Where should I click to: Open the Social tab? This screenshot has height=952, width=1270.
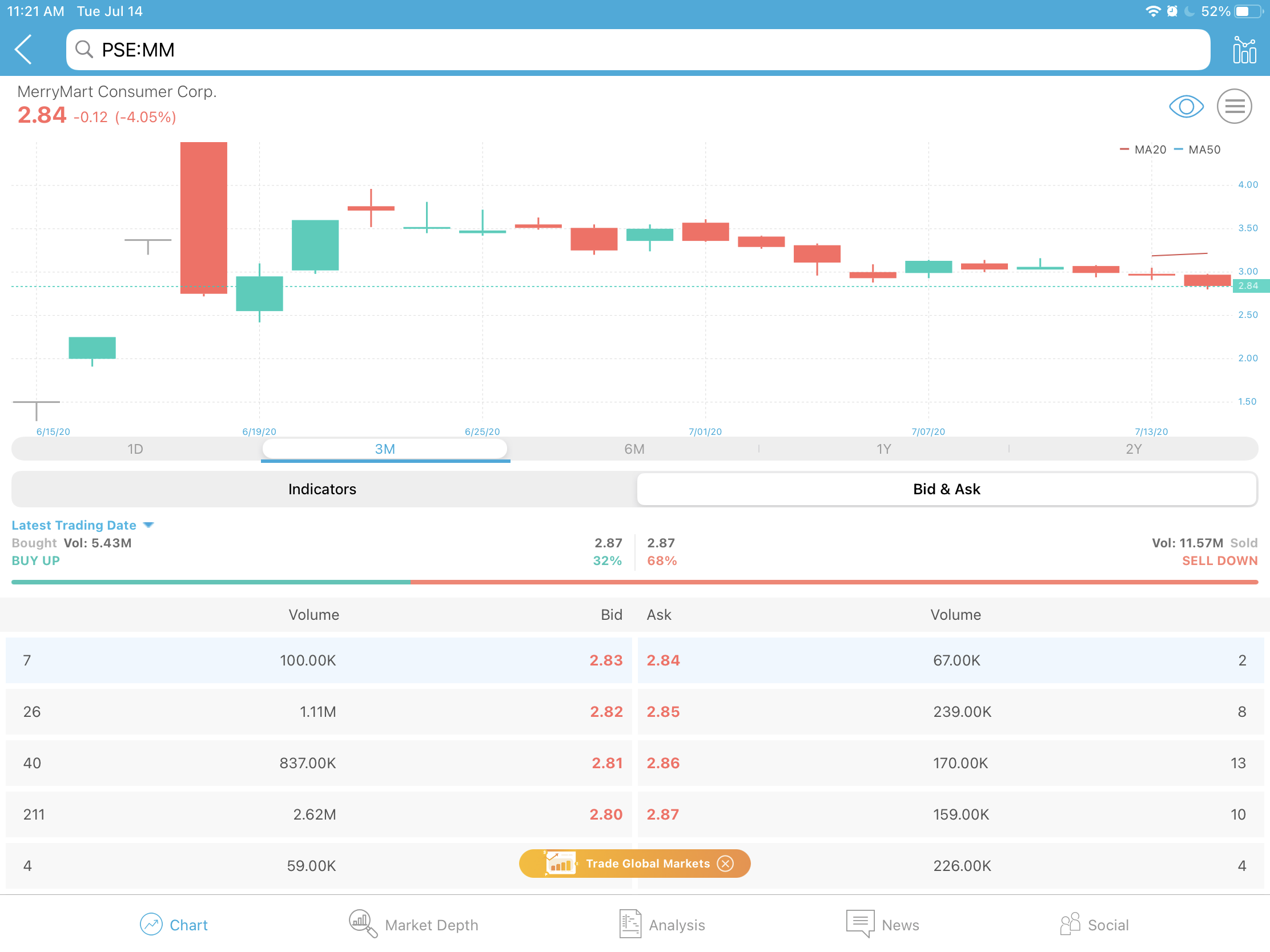[x=1094, y=925]
